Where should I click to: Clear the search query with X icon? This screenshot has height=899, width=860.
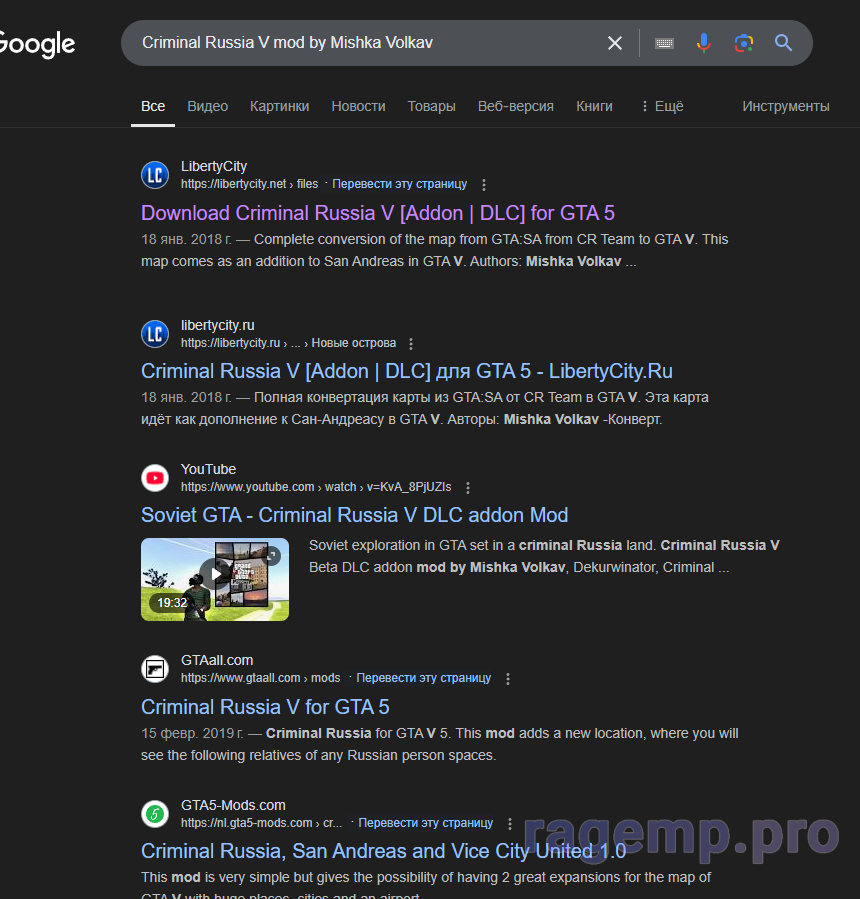pos(615,43)
